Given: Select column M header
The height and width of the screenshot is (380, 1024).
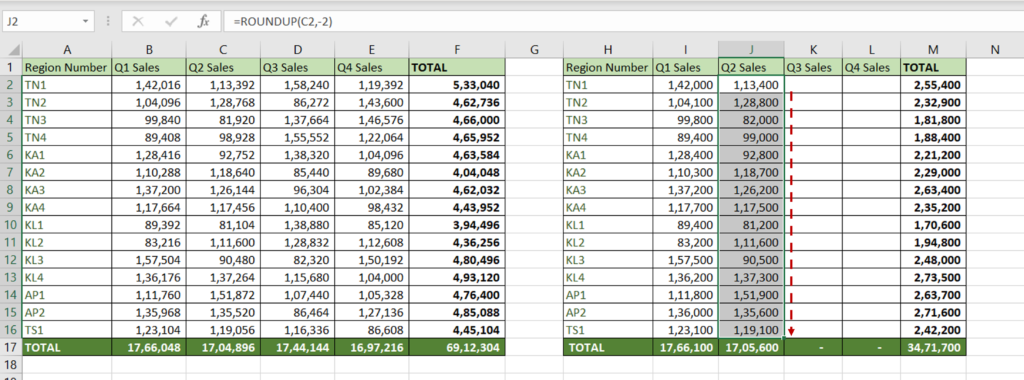Looking at the screenshot, I should pos(933,50).
